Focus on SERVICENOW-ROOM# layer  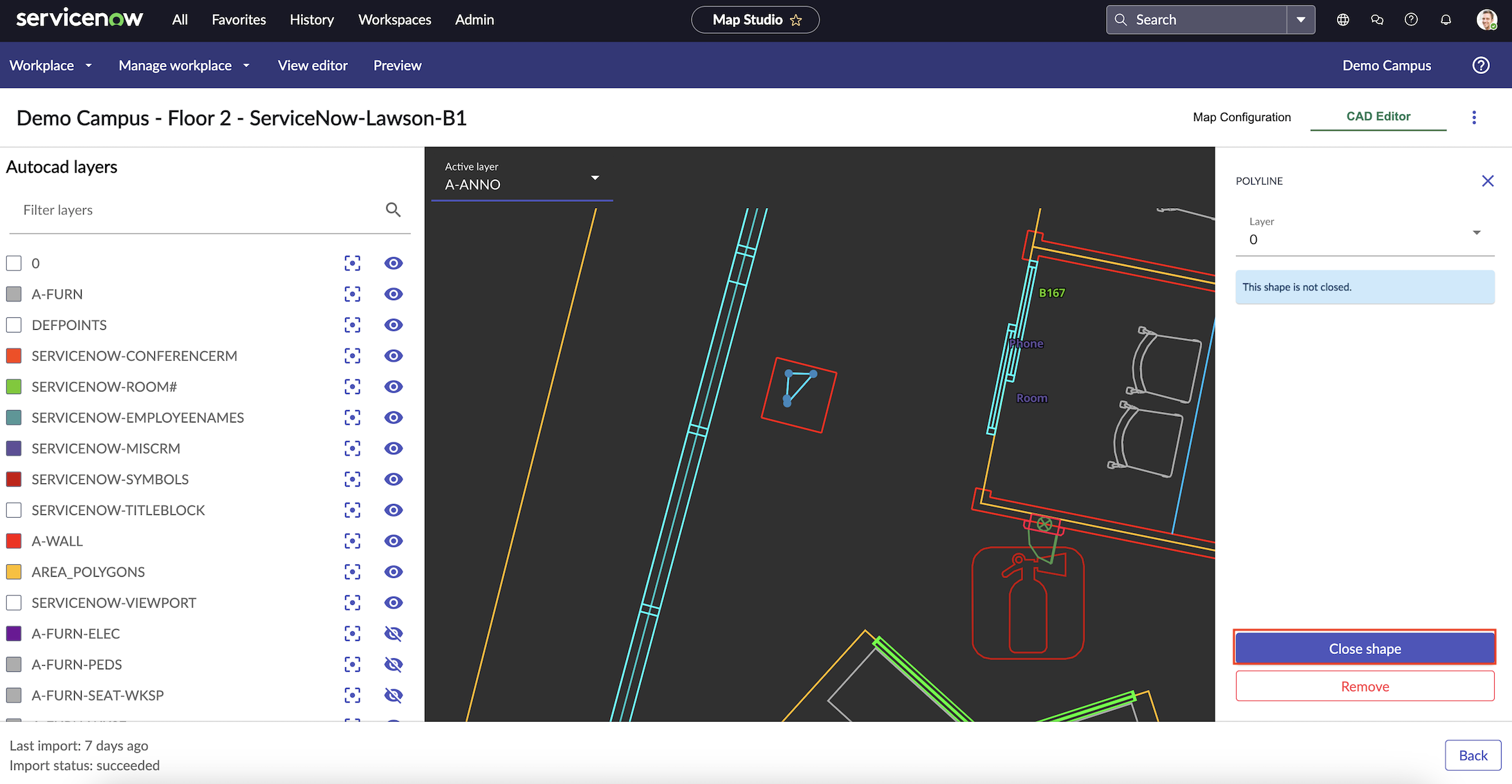click(352, 387)
